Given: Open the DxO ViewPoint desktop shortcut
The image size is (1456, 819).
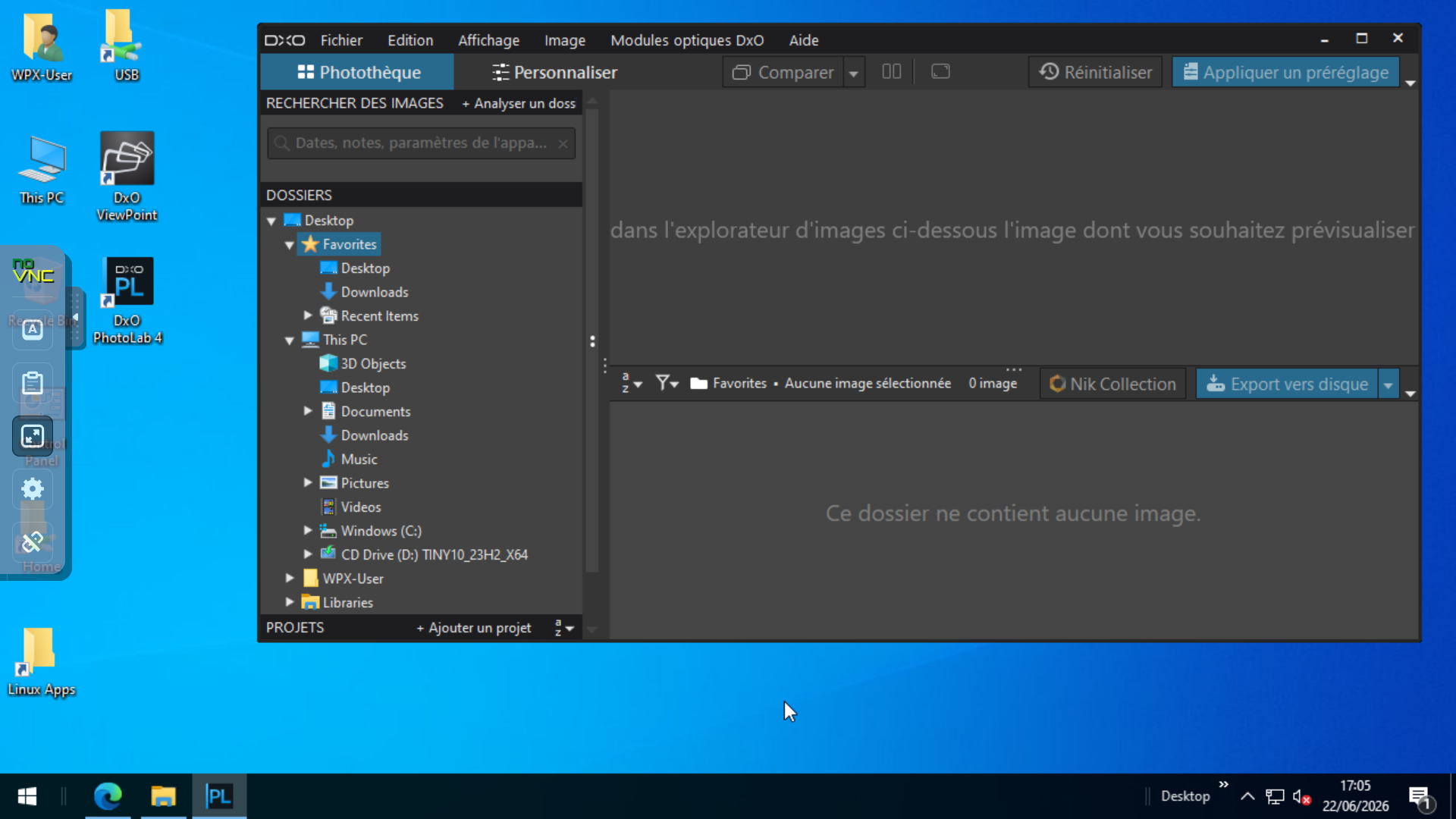Looking at the screenshot, I should click(x=127, y=177).
